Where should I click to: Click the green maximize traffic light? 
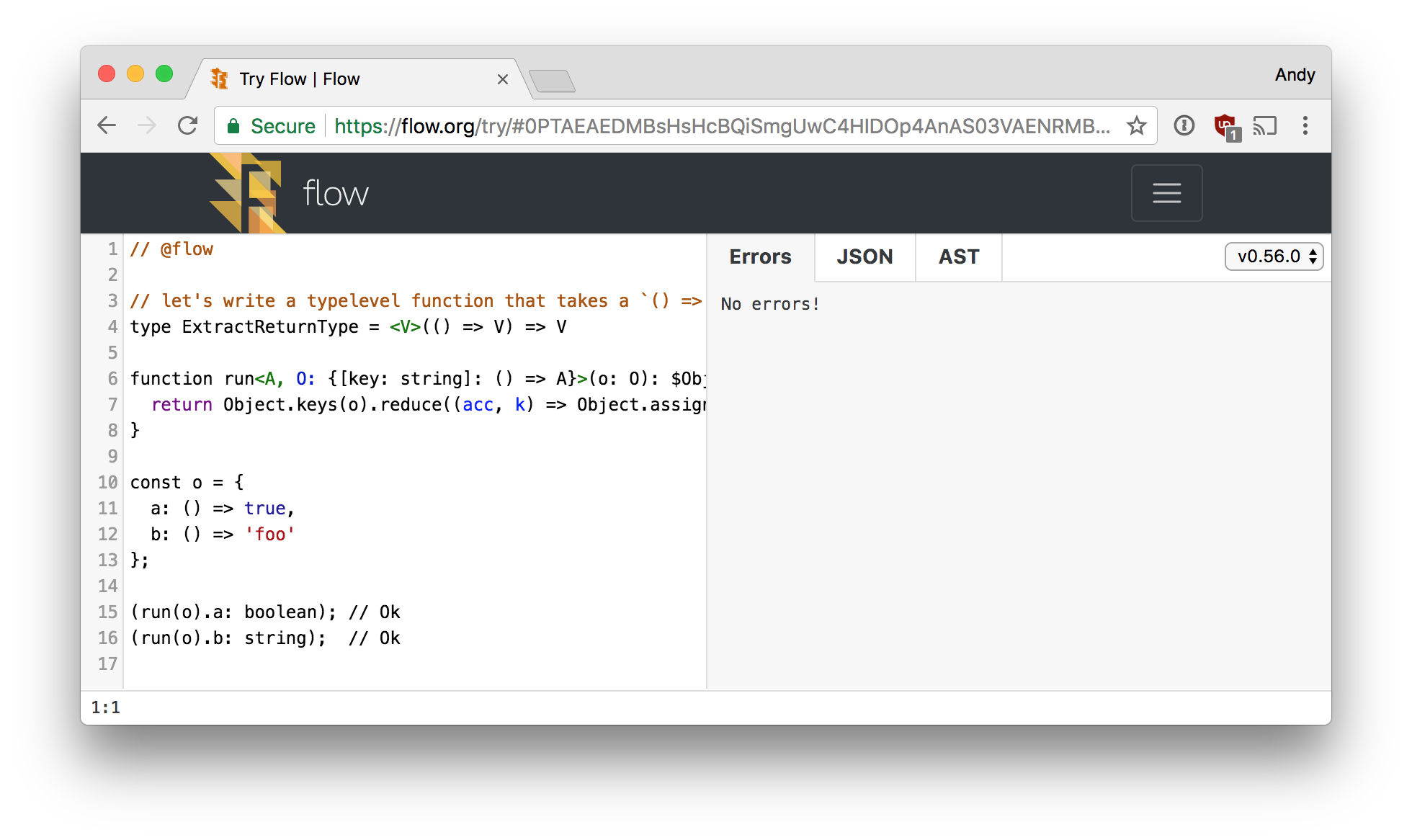(x=165, y=73)
